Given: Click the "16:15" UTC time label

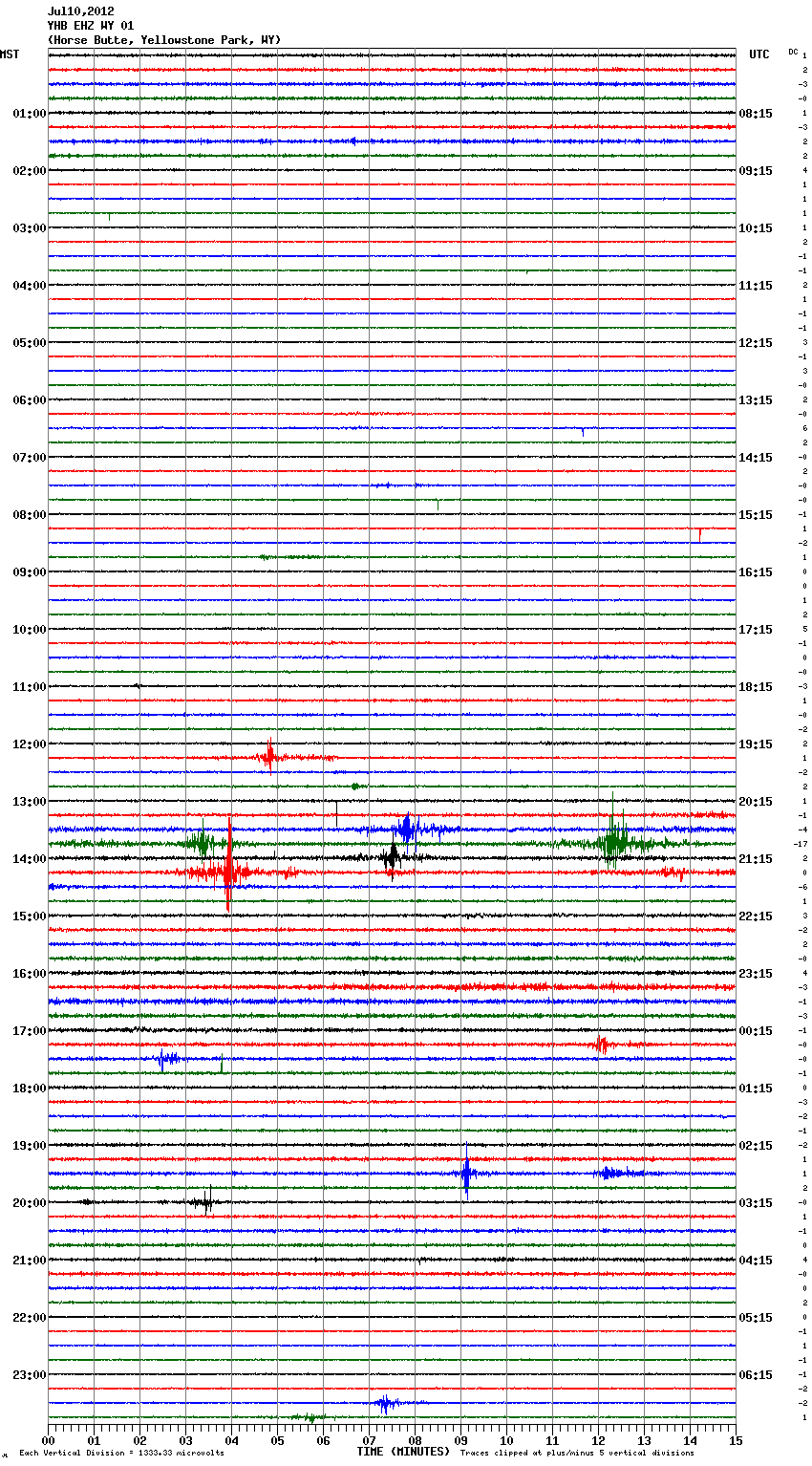Looking at the screenshot, I should point(756,572).
